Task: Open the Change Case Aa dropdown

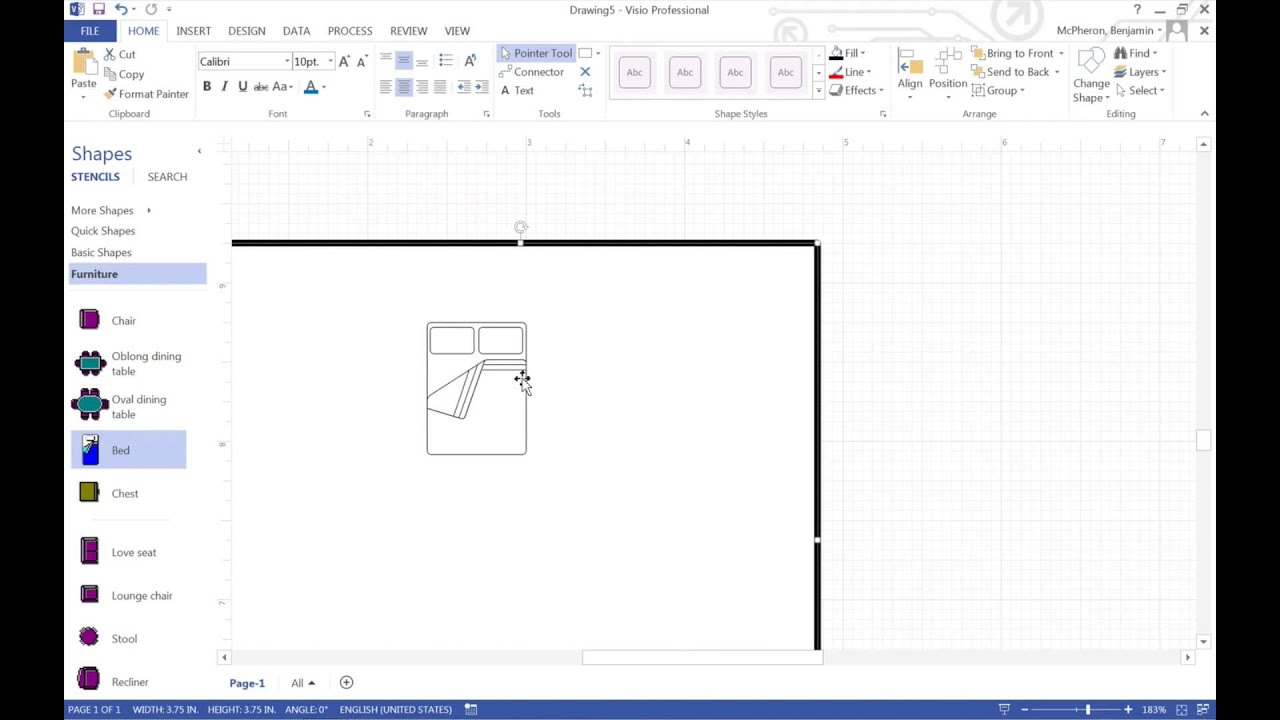Action: [x=283, y=87]
